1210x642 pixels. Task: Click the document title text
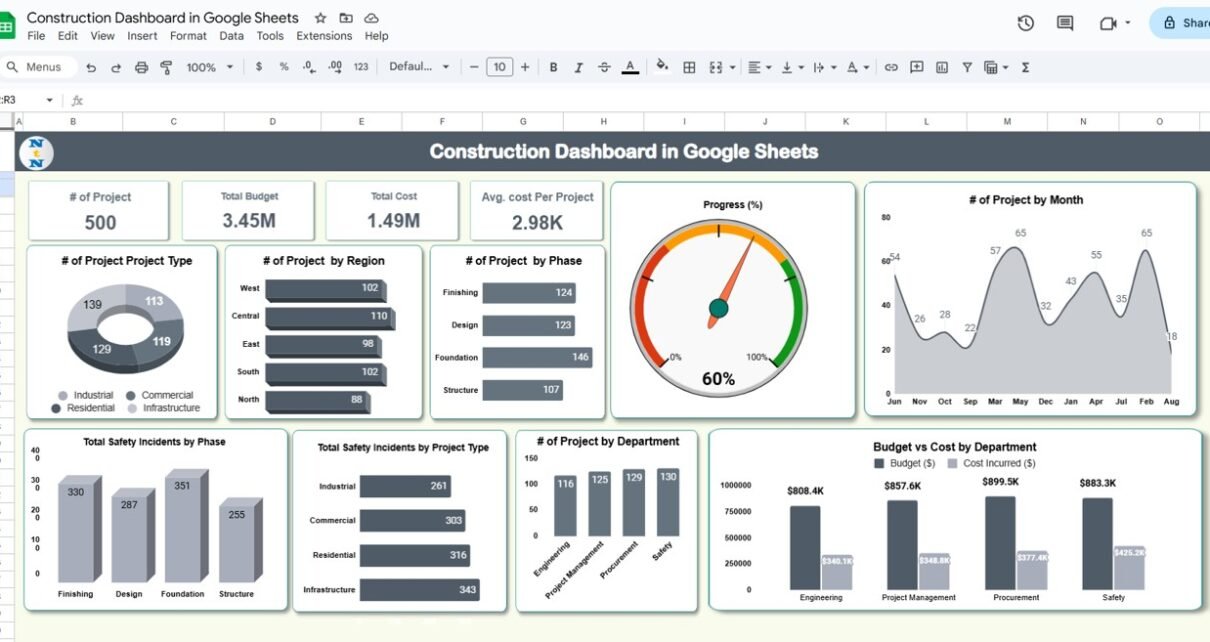click(x=162, y=18)
